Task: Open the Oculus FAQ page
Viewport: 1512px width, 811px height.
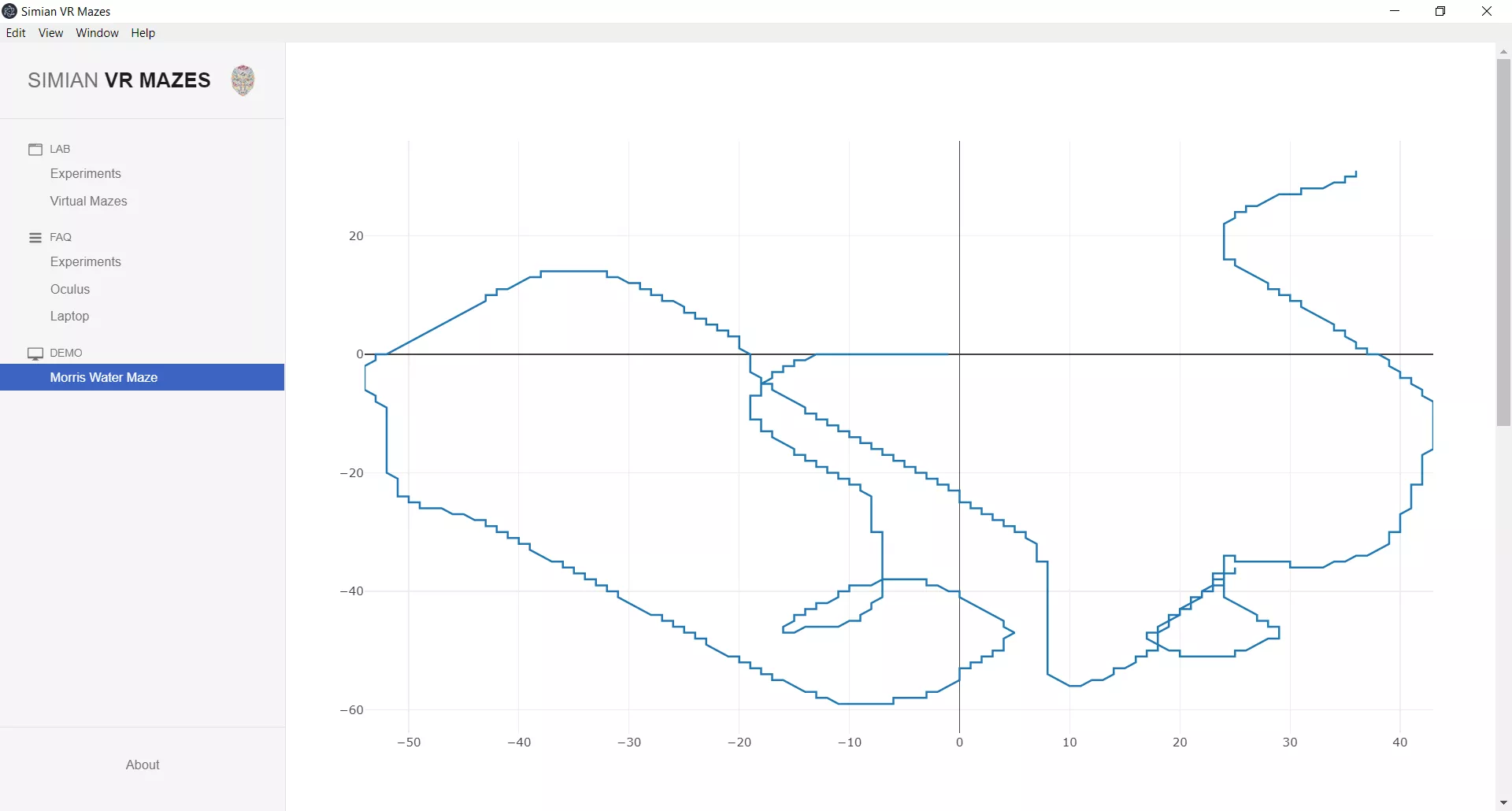Action: tap(70, 290)
